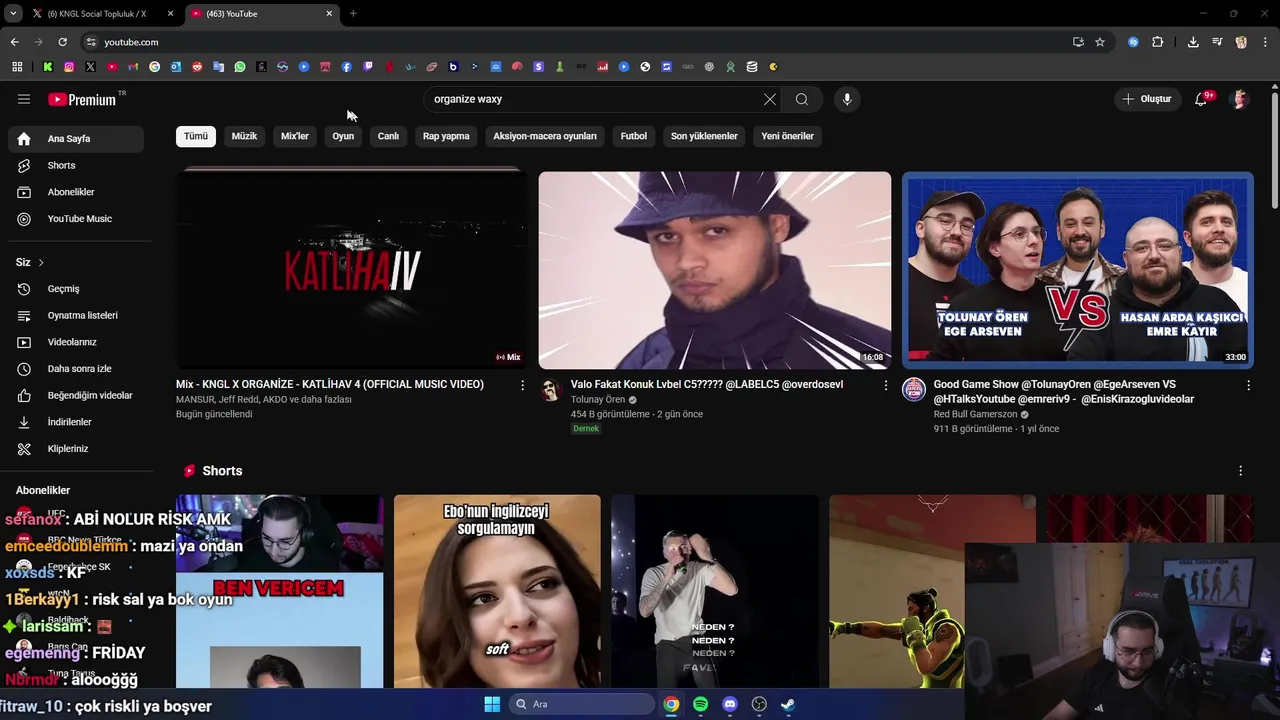The image size is (1280, 720).
Task: Open the Windows Start button
Action: pyautogui.click(x=492, y=704)
